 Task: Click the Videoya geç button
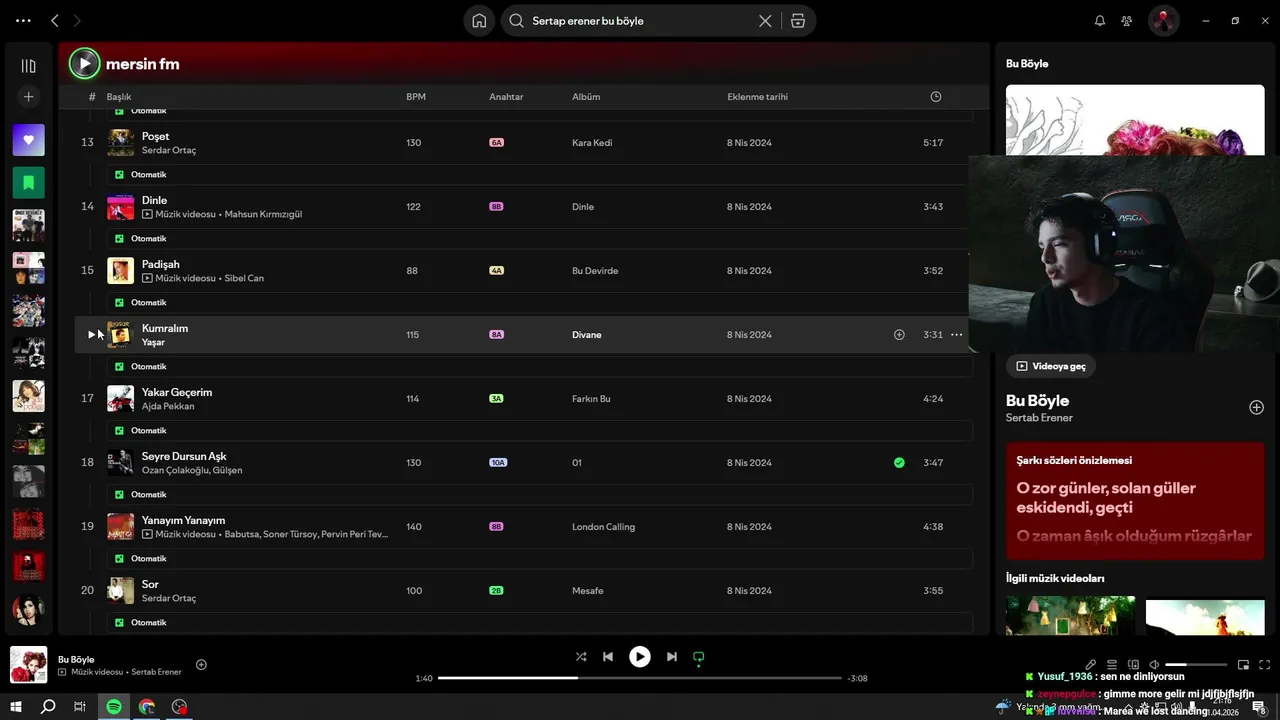pos(1051,366)
